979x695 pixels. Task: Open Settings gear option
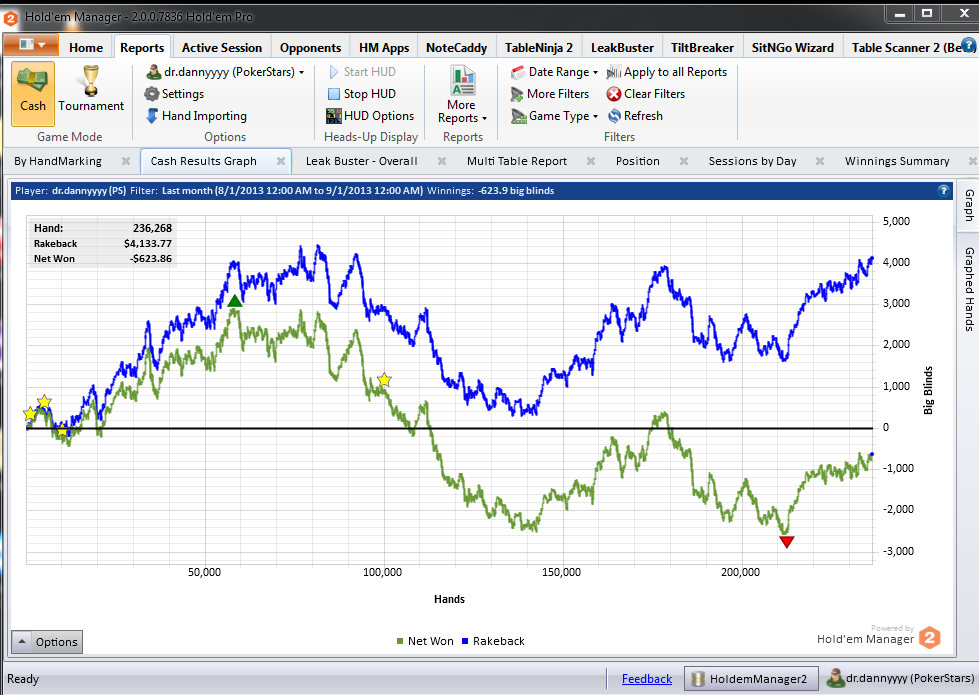click(174, 94)
